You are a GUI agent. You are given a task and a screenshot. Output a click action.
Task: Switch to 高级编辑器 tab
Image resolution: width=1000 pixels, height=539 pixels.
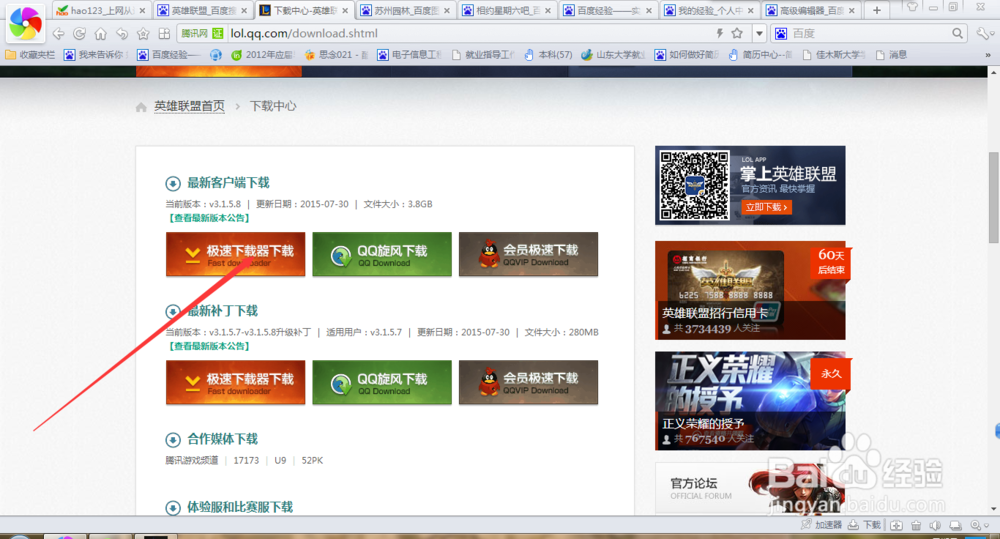(811, 10)
